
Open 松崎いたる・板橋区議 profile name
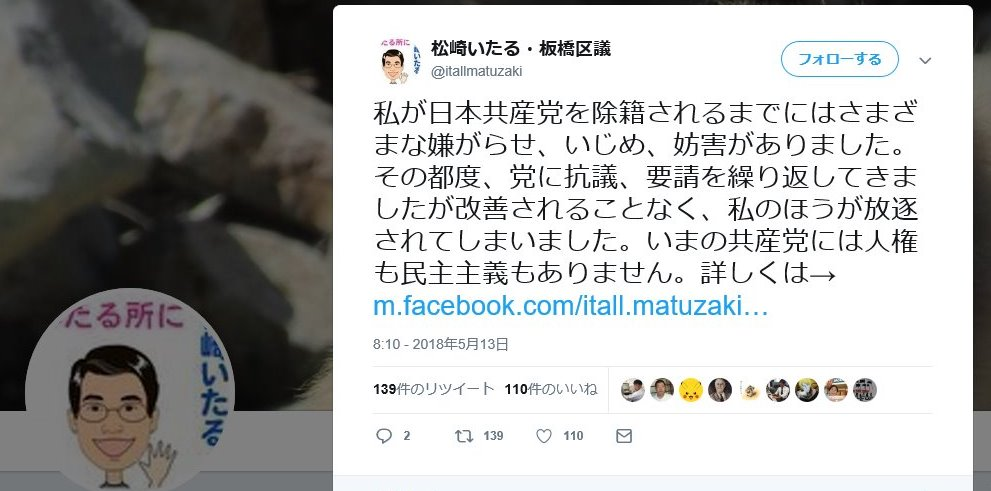click(x=521, y=49)
